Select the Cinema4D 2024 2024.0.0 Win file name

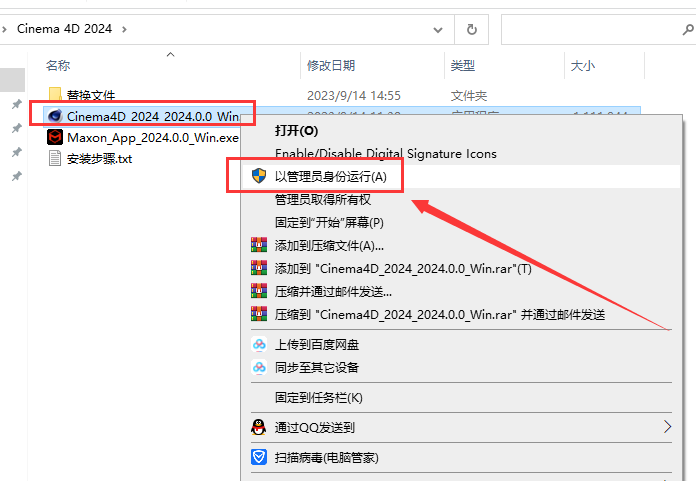point(153,116)
